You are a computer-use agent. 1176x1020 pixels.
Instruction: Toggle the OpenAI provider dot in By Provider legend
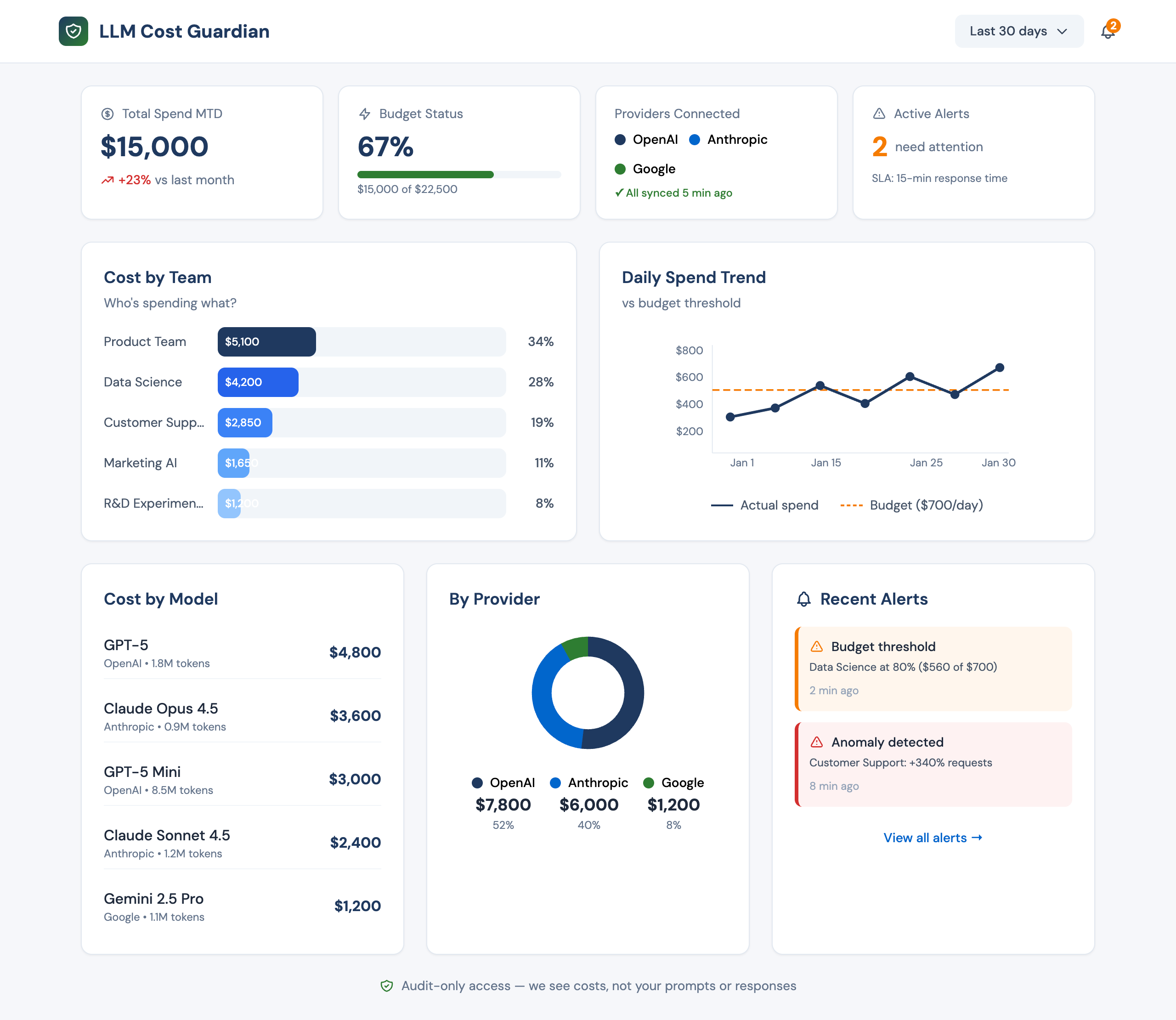coord(477,782)
